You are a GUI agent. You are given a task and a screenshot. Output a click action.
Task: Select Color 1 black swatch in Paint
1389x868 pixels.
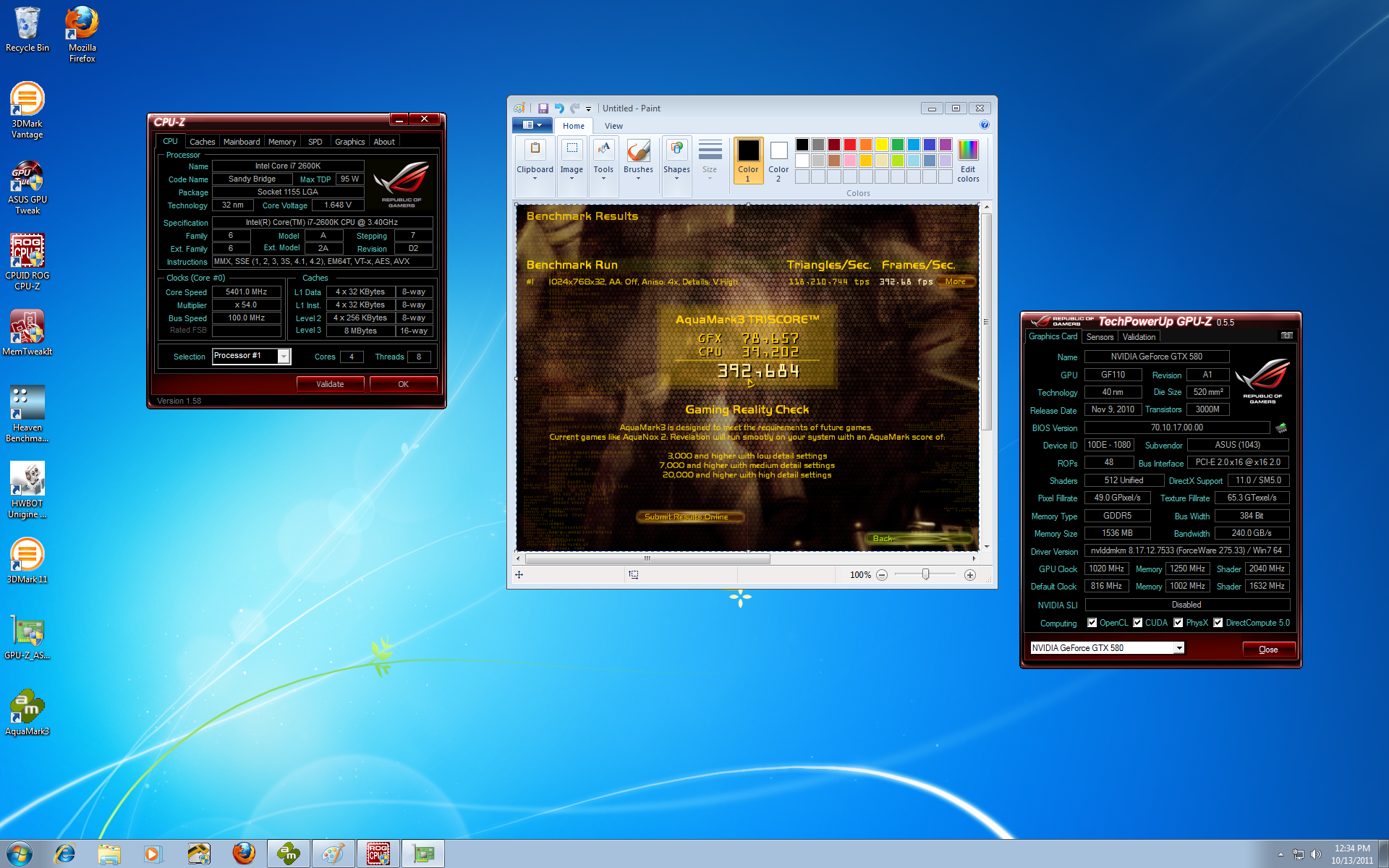point(749,160)
